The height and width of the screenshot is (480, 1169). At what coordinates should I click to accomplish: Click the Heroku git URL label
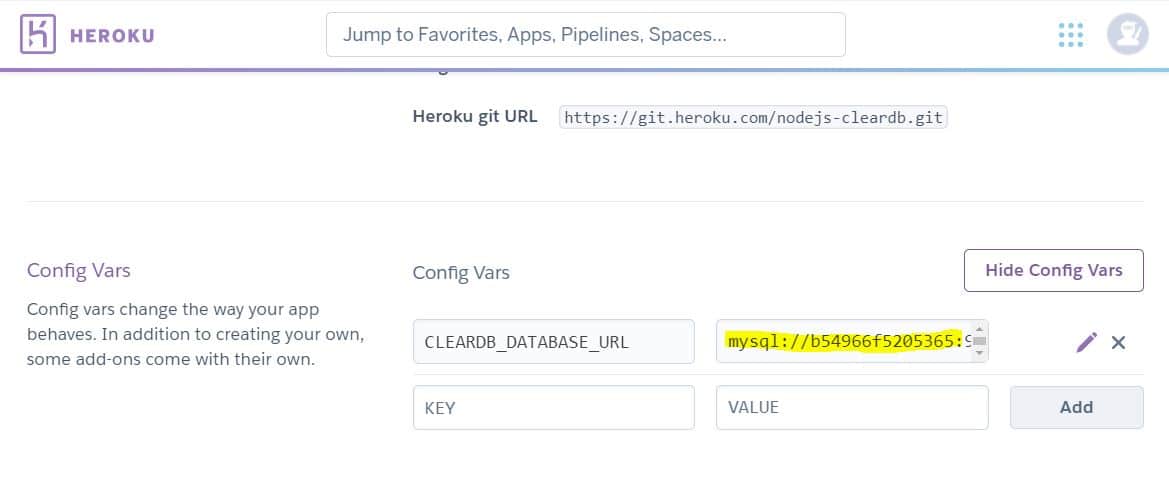(475, 117)
